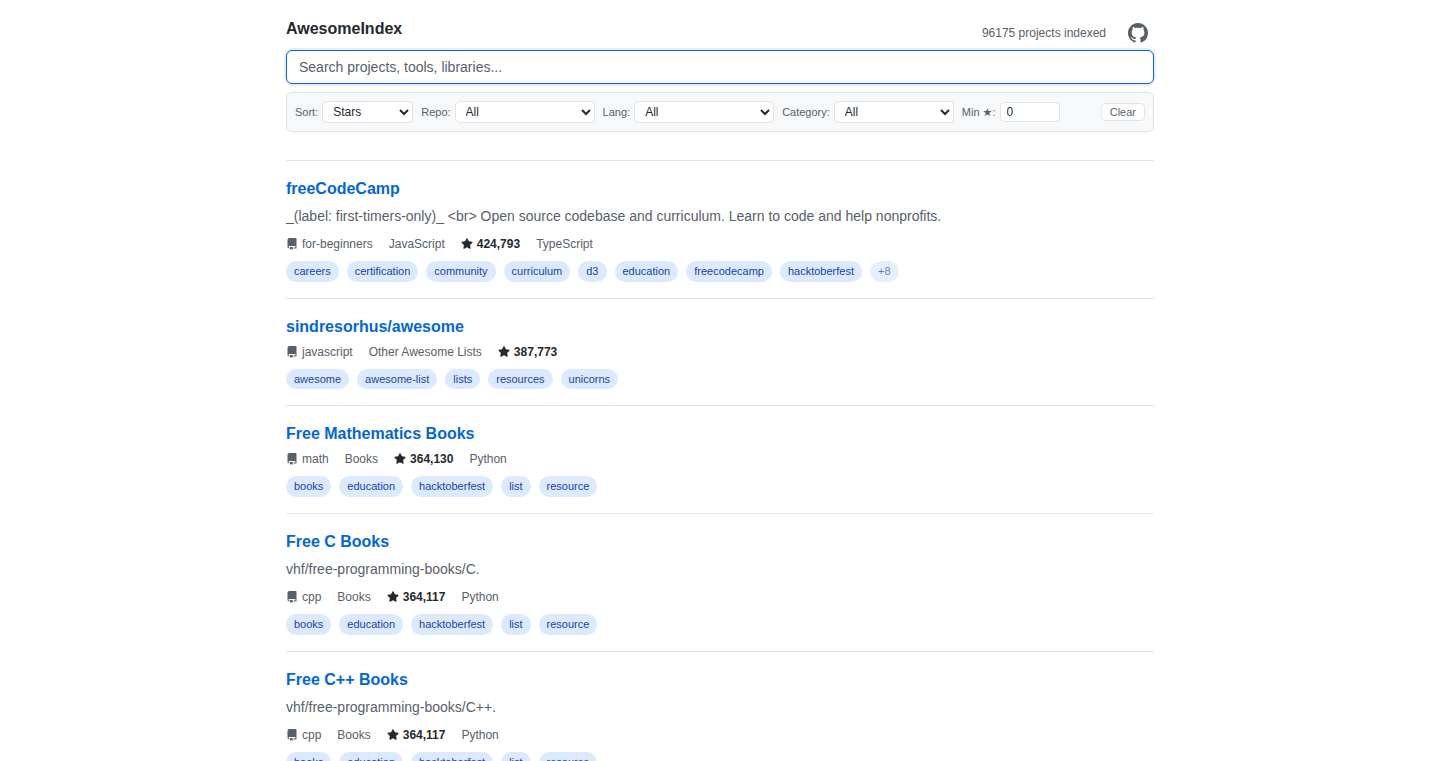1440x761 pixels.
Task: Open the sindresorhus/awesome project link
Action: tap(375, 326)
